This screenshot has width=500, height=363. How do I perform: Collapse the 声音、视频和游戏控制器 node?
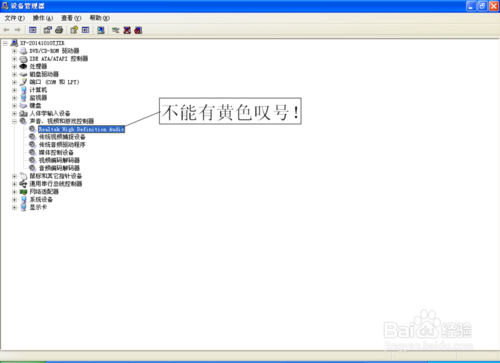[x=14, y=121]
